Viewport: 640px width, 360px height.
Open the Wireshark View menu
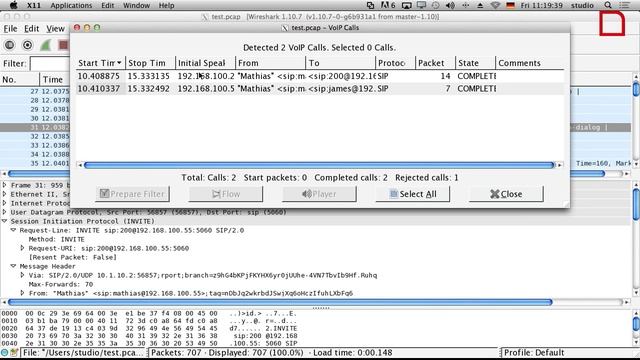tap(55, 29)
